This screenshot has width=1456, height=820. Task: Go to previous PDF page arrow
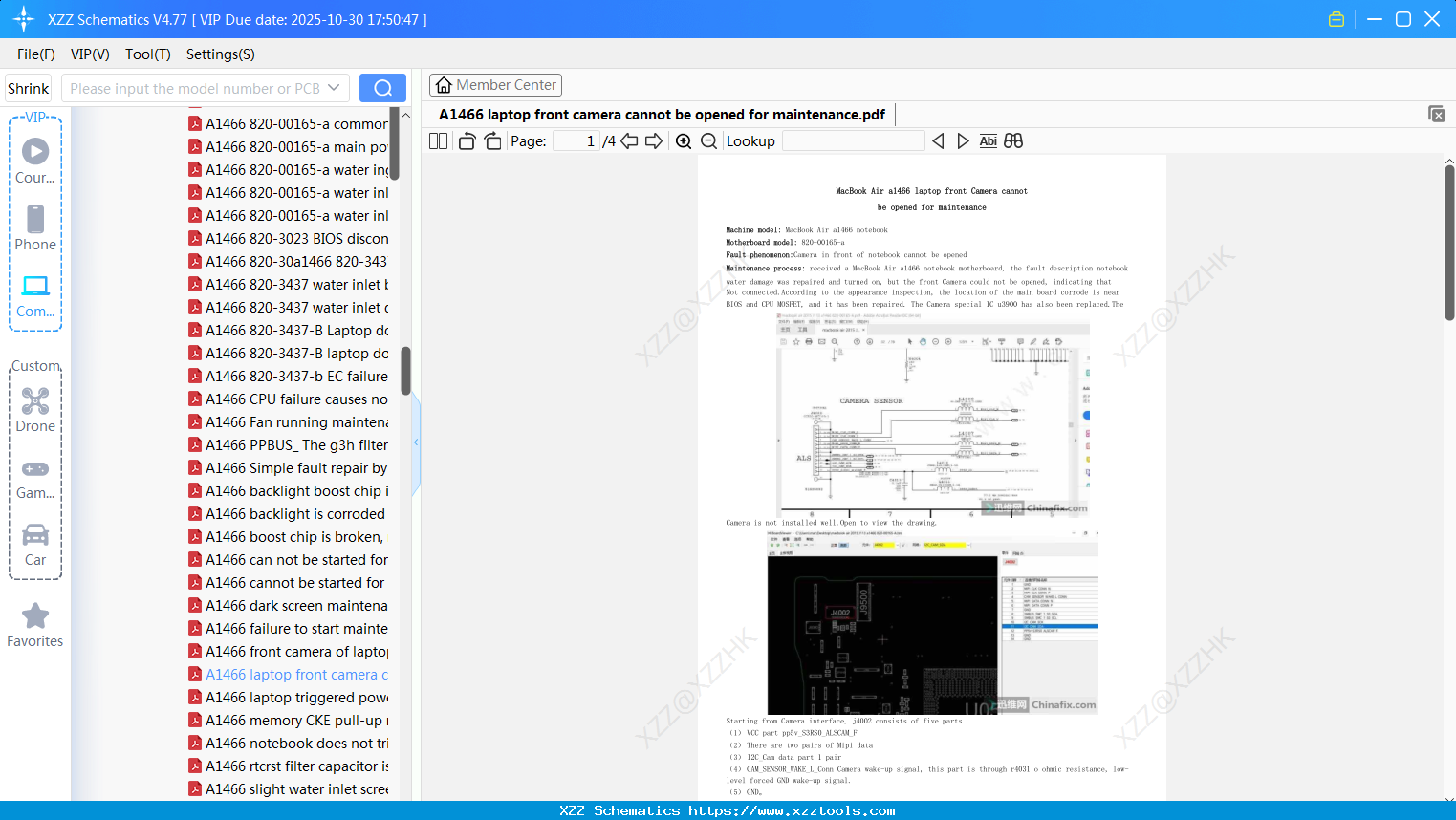click(629, 141)
